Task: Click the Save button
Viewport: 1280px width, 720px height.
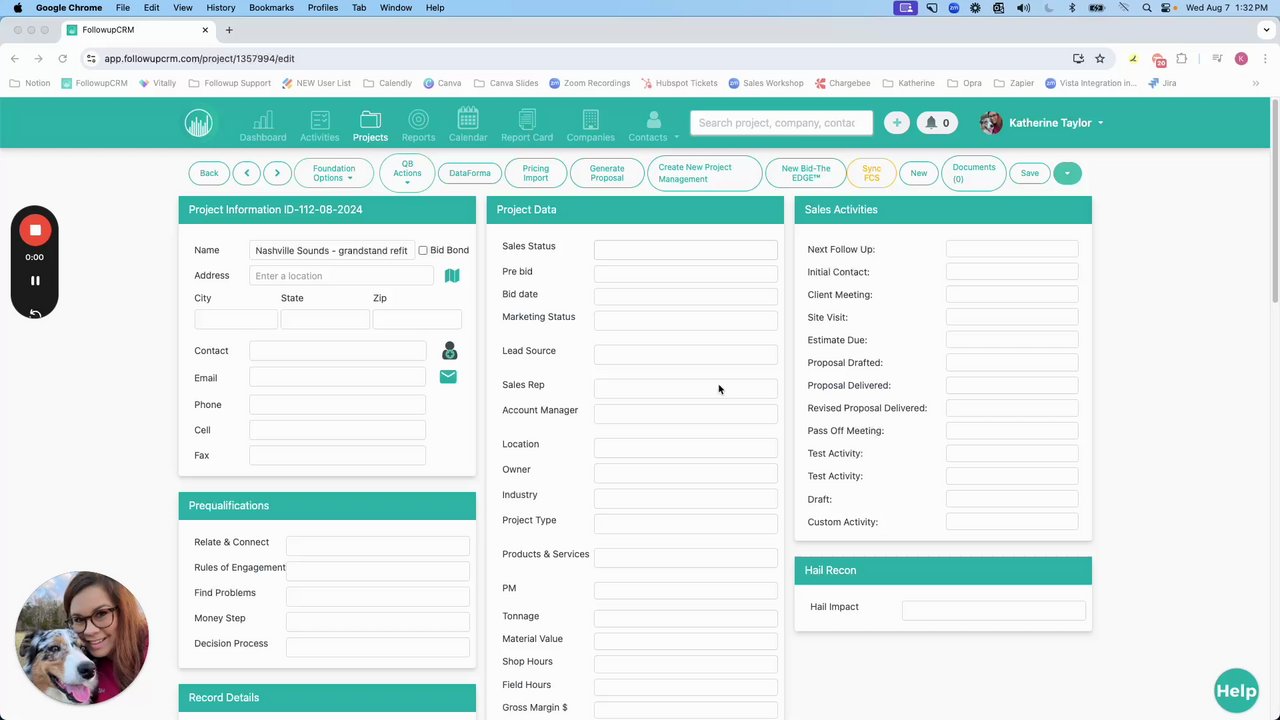Action: (1029, 173)
